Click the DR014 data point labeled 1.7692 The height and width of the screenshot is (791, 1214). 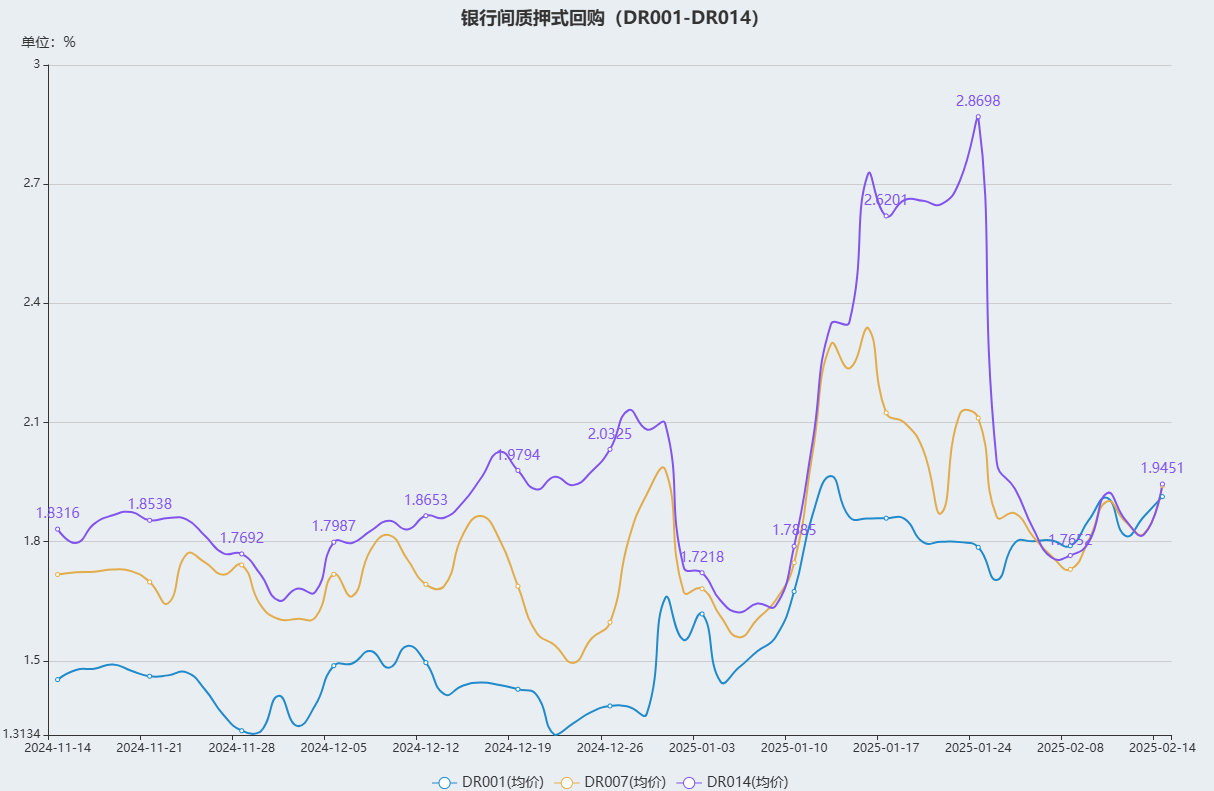[242, 553]
